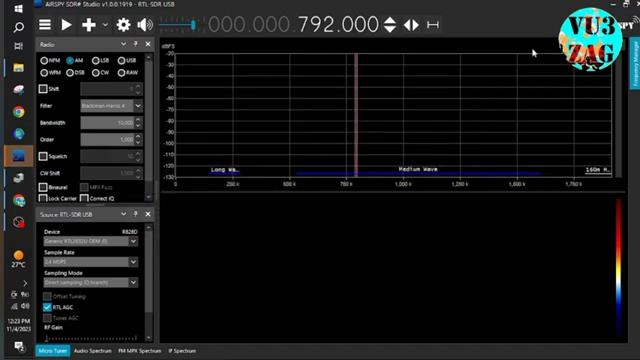This screenshot has height=360, width=640.
Task: Open Task View in taskbar
Action: tap(18, 46)
